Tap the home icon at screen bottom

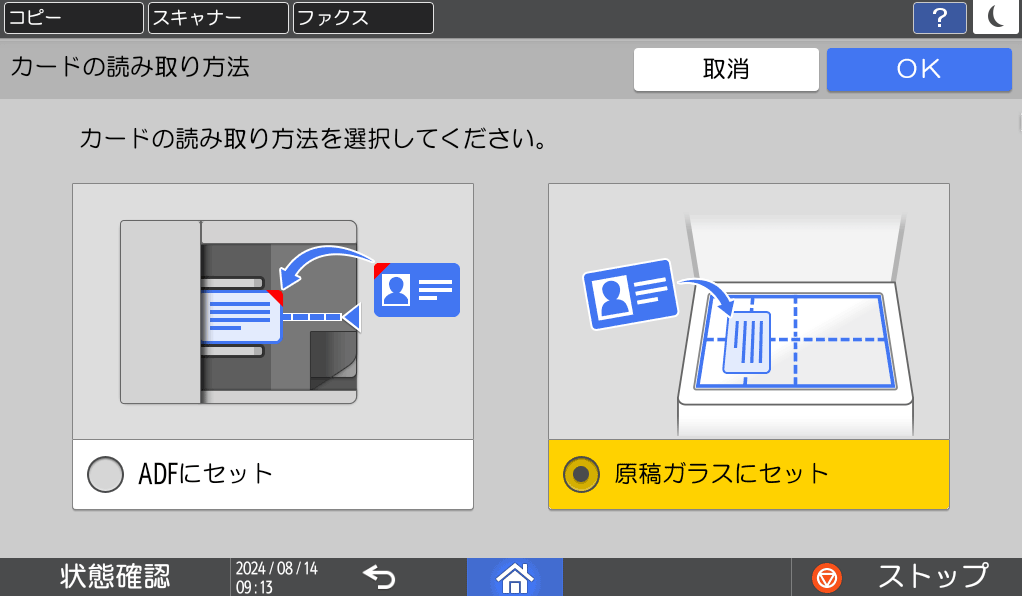coord(515,577)
